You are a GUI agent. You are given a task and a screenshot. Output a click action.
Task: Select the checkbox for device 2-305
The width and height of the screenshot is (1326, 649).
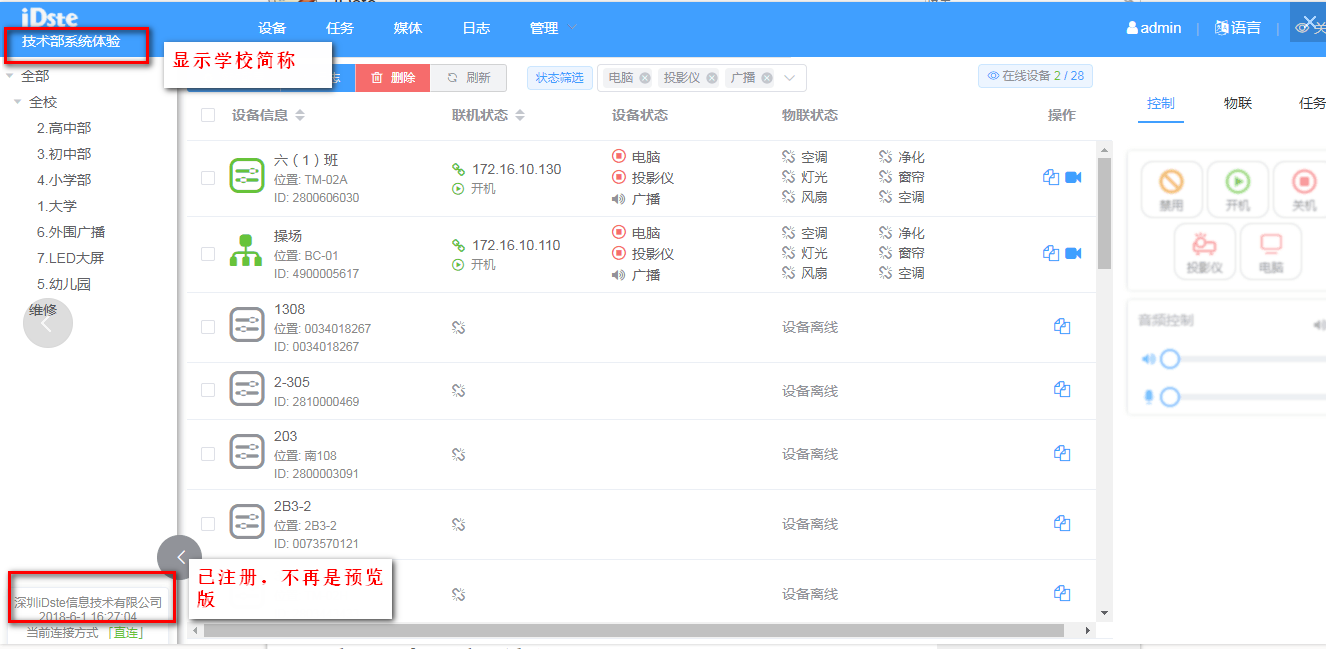pos(208,390)
